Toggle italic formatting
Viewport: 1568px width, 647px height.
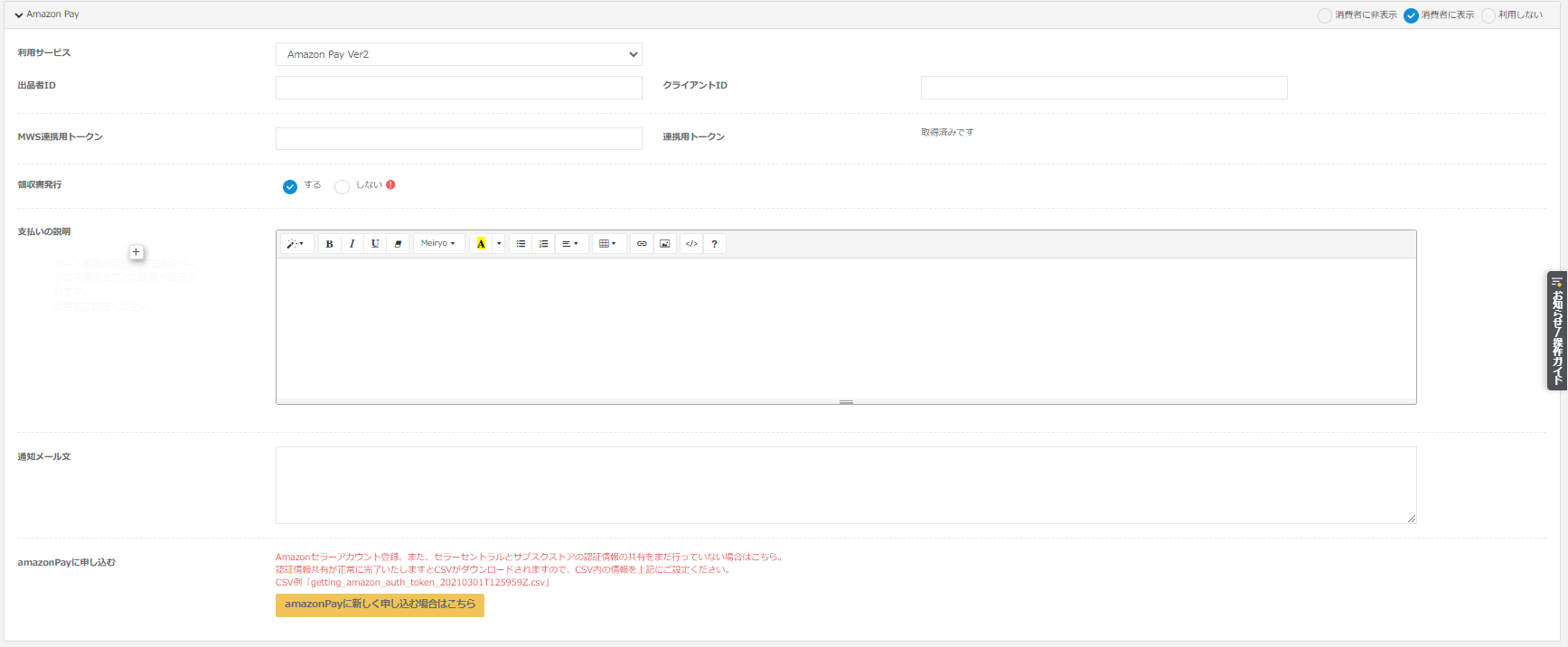(352, 244)
